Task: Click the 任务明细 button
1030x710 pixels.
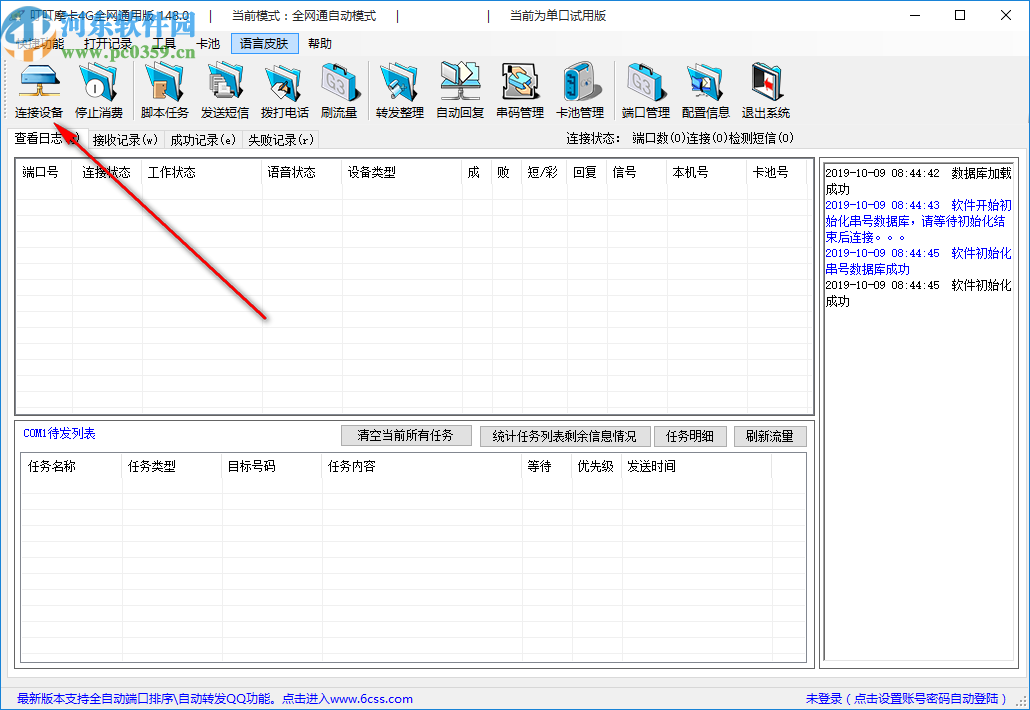Action: coord(690,435)
